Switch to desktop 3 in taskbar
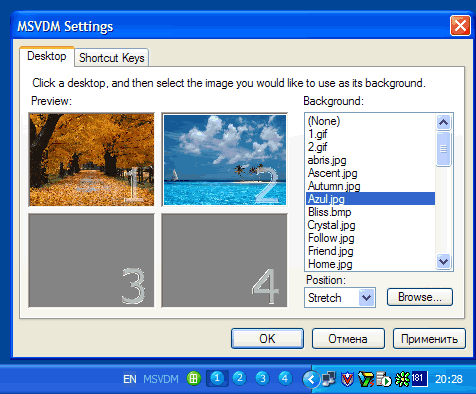The width and height of the screenshot is (476, 394). [x=262, y=378]
